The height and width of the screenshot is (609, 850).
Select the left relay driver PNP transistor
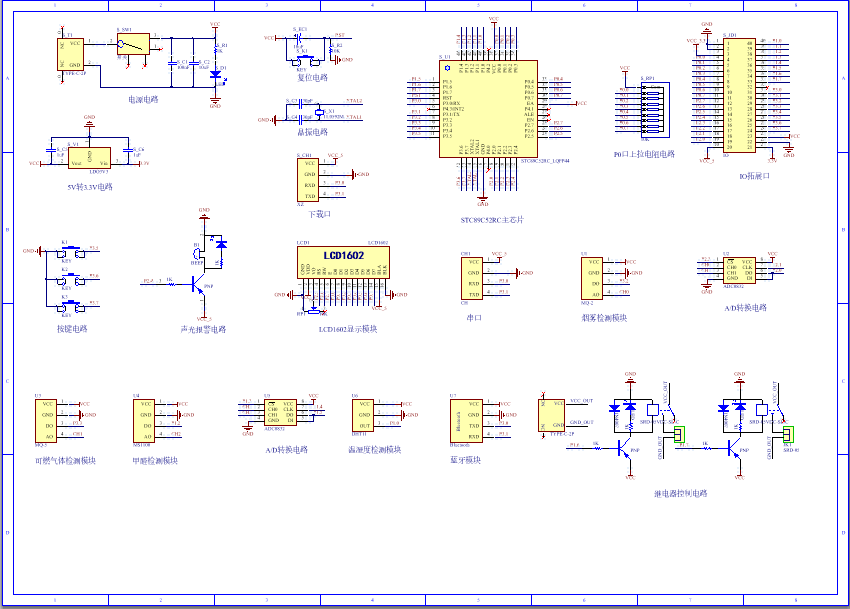tap(624, 448)
